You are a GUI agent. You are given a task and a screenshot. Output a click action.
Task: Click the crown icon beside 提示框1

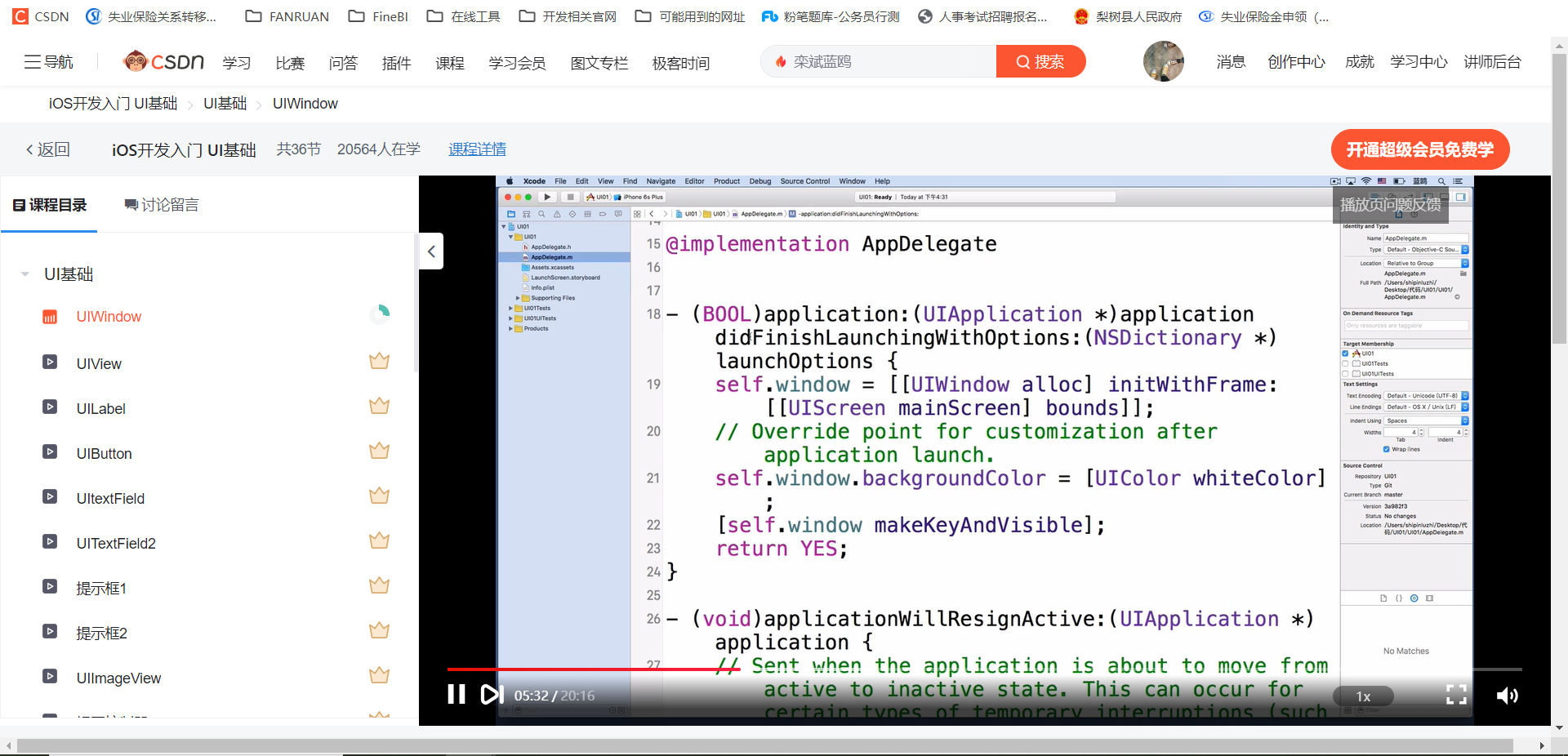click(379, 585)
